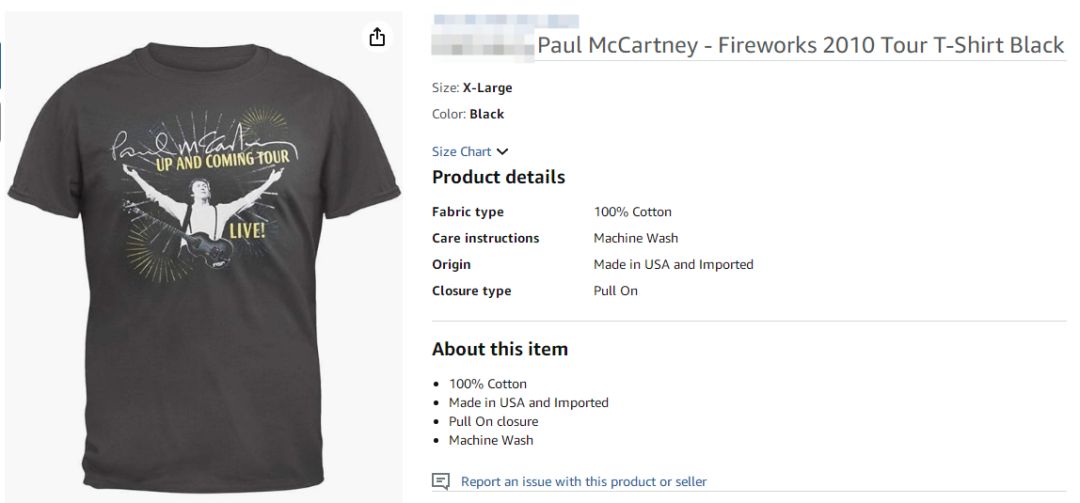Expand the Size Chart chevron arrow

point(502,152)
